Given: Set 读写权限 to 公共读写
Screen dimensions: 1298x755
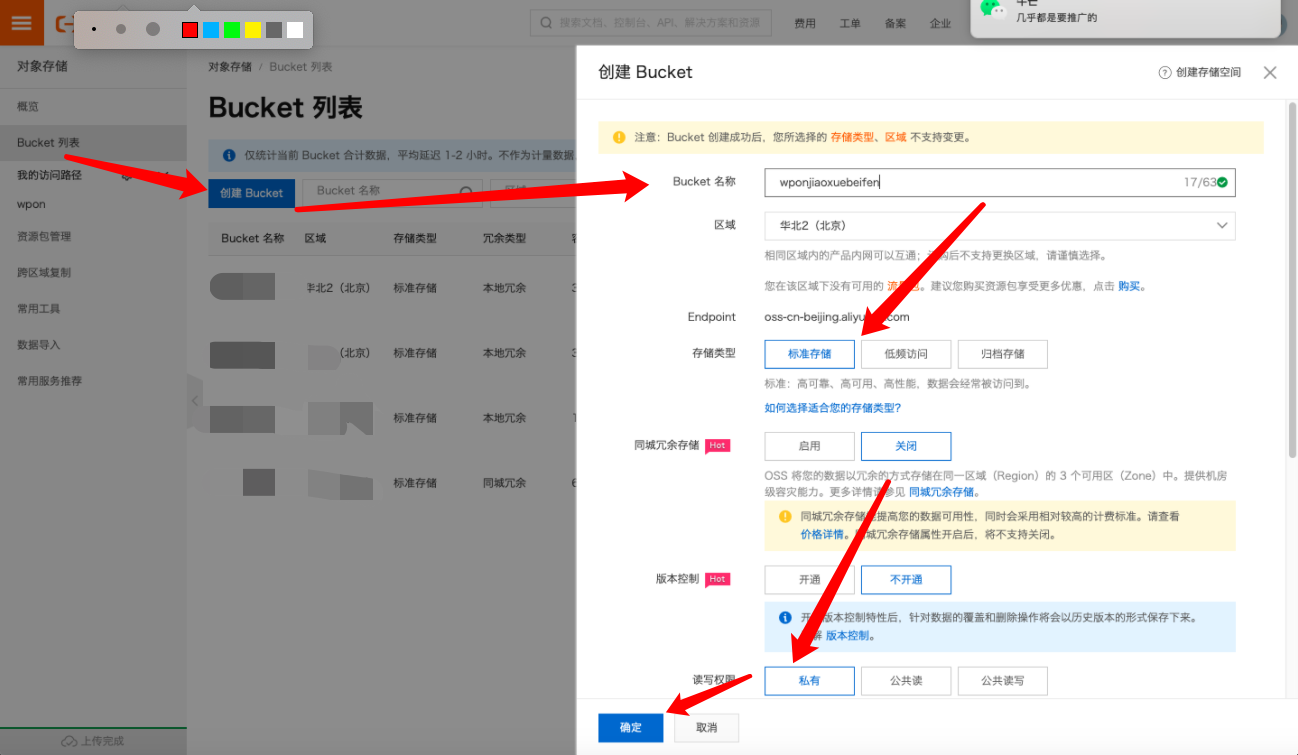Looking at the screenshot, I should click(1002, 681).
